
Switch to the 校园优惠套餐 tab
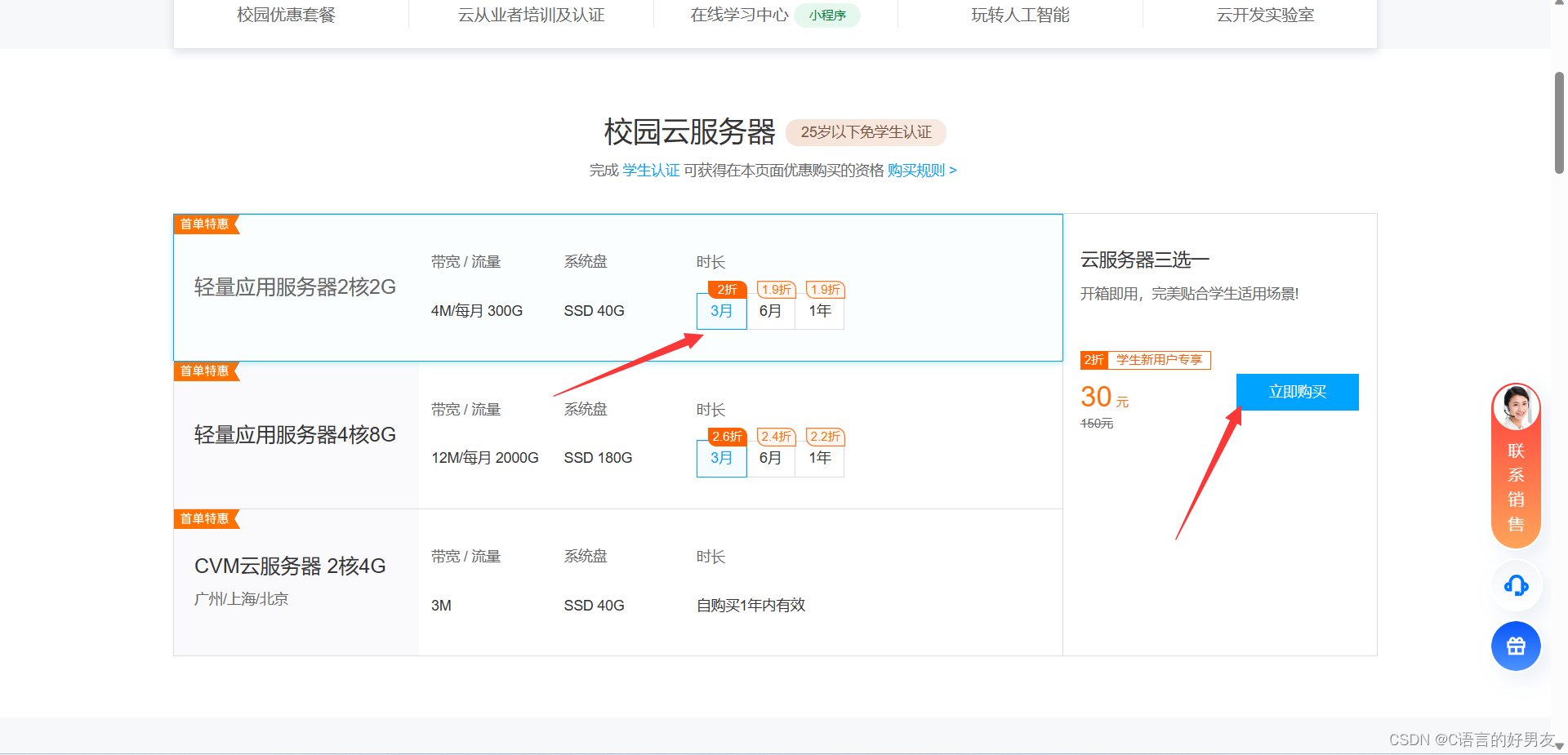click(x=285, y=14)
